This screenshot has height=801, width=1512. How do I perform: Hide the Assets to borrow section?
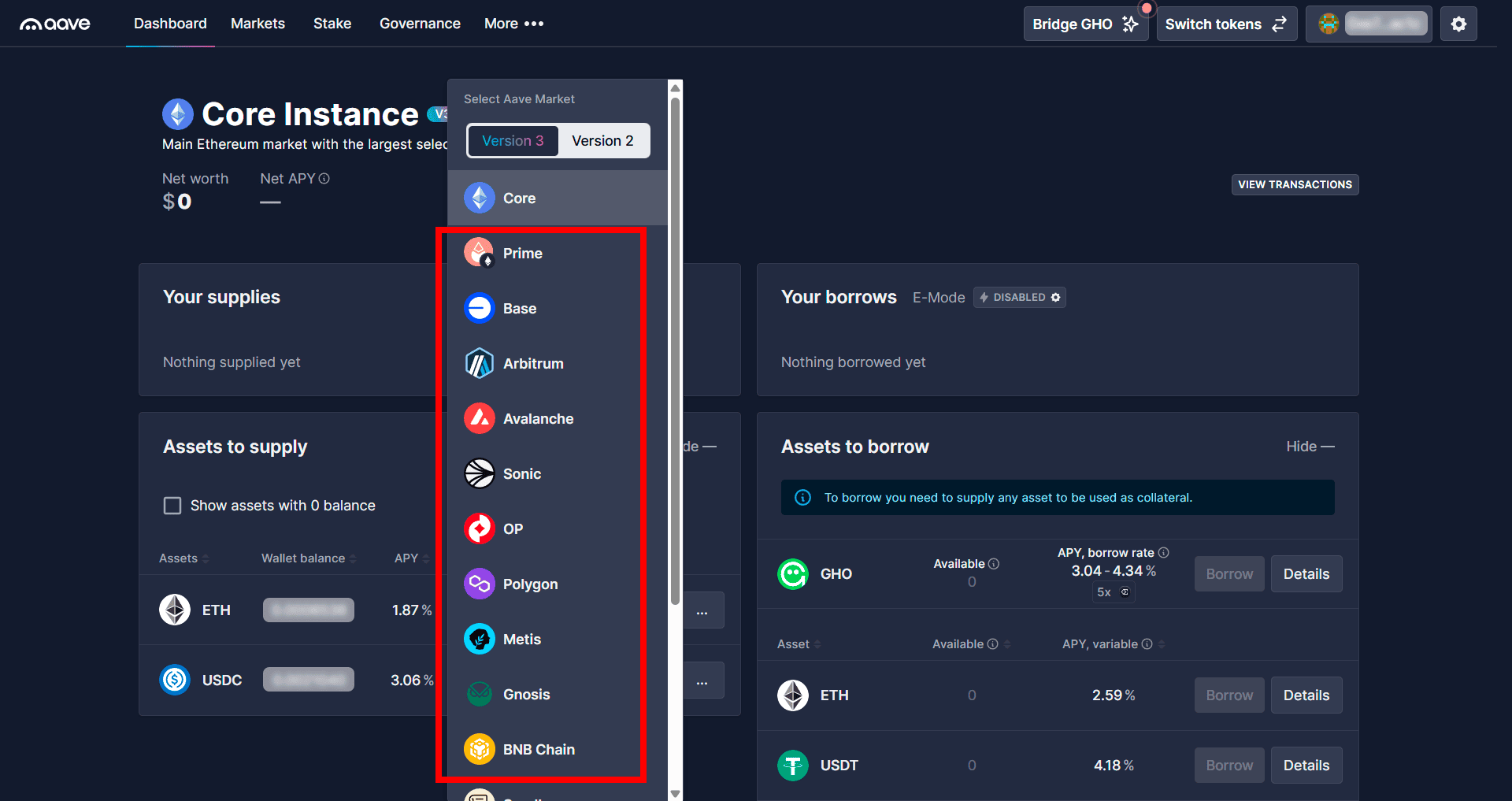coord(1310,447)
